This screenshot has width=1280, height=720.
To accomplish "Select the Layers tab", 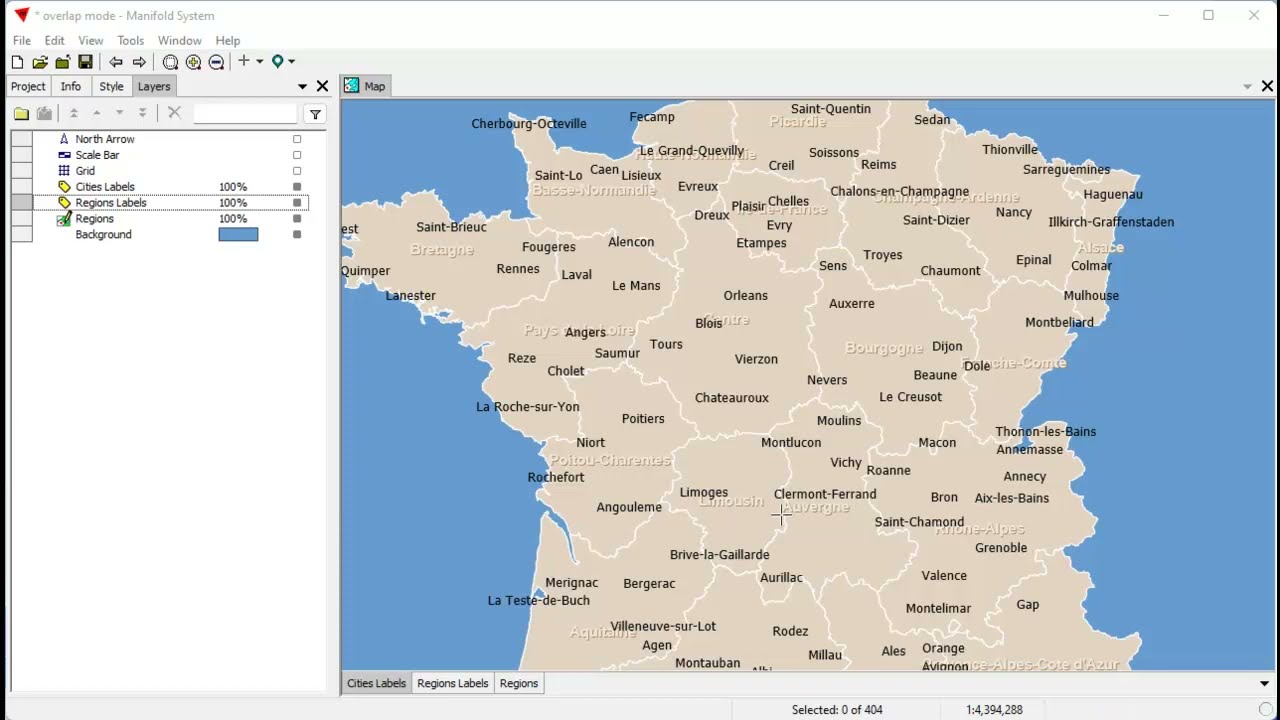I will click(x=154, y=87).
